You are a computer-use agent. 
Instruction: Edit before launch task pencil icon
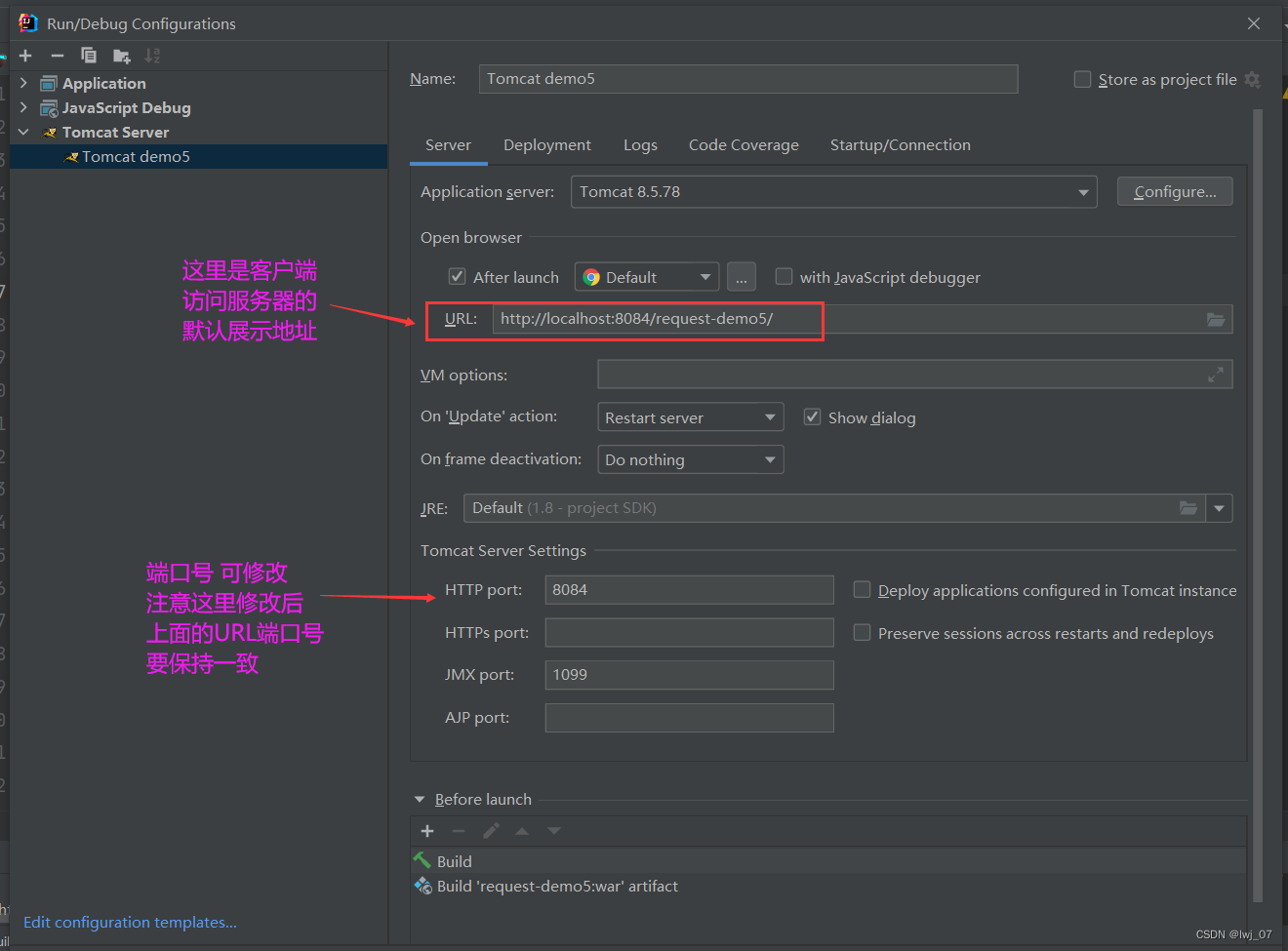pyautogui.click(x=491, y=831)
